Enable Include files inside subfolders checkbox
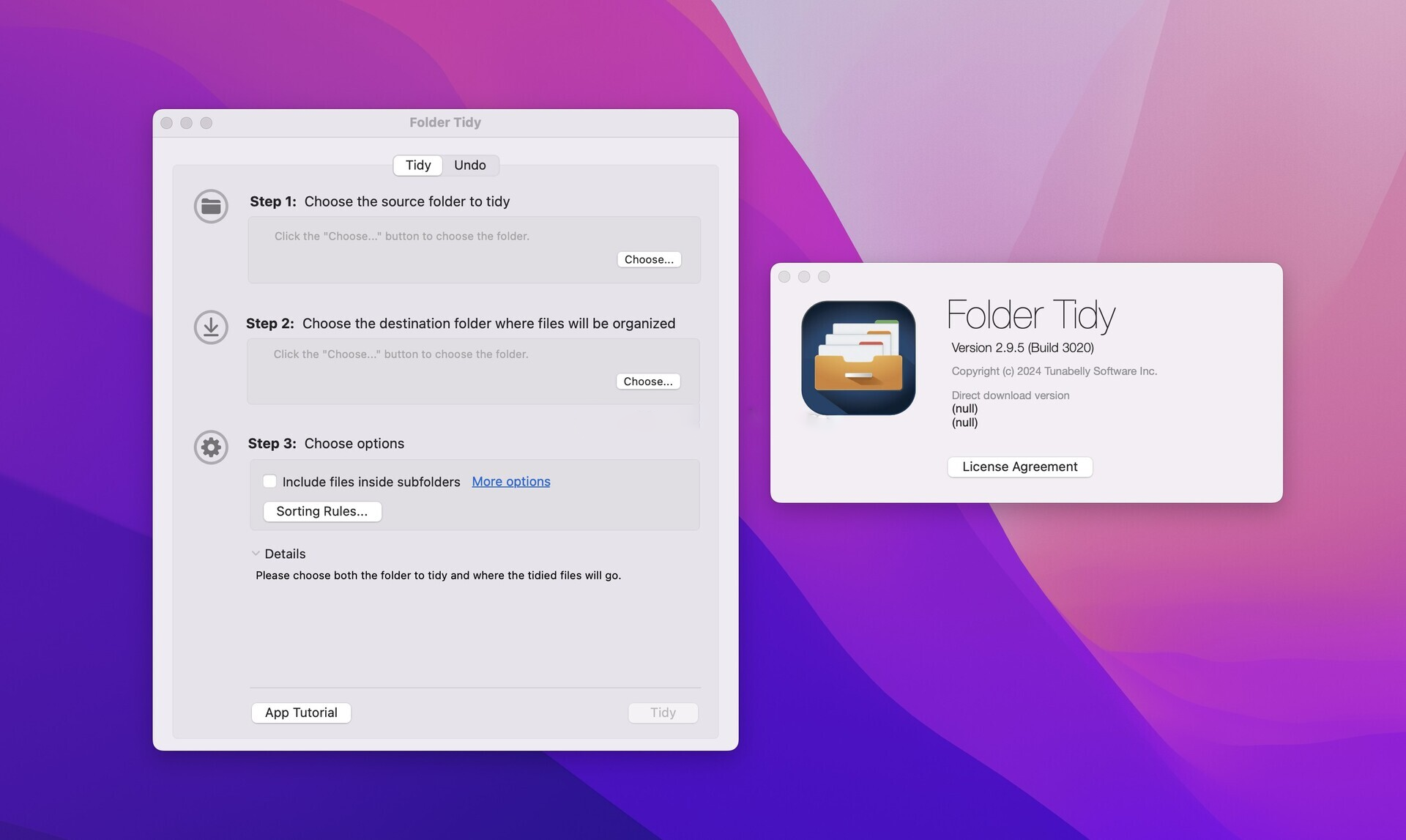Screen dimensions: 1406x840 (x=269, y=481)
